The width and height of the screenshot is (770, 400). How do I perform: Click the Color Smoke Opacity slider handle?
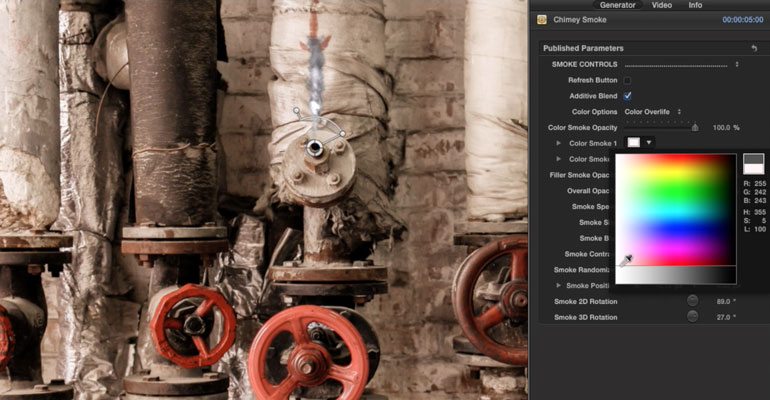pyautogui.click(x=695, y=128)
